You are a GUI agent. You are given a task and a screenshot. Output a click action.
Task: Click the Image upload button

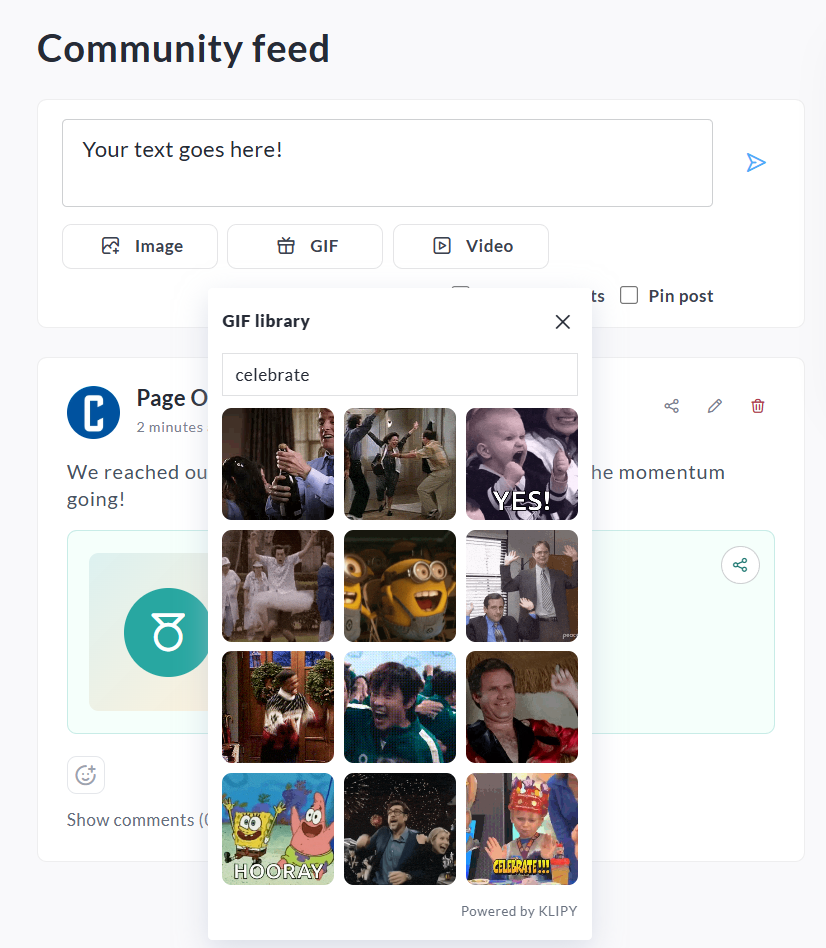pos(140,246)
